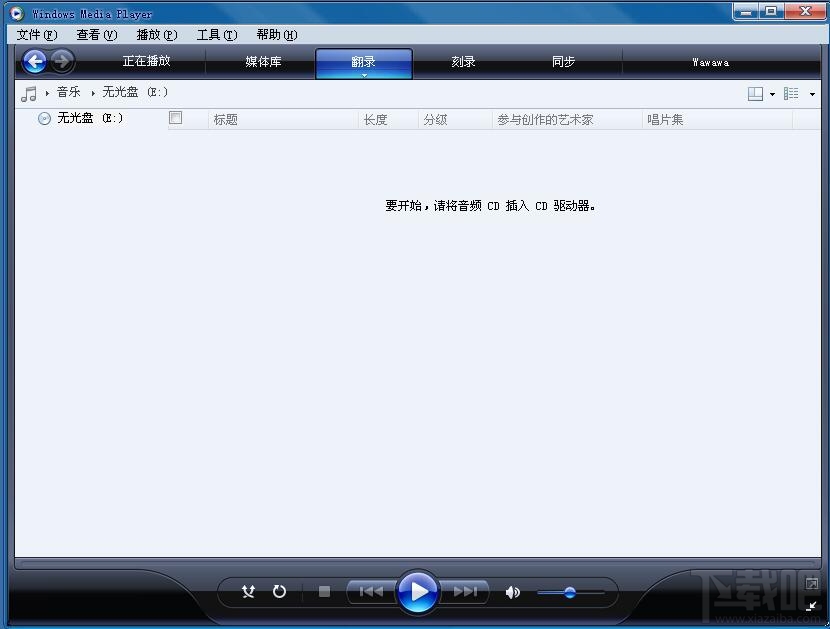Mute the audio volume
The height and width of the screenshot is (629, 830).
pos(512,592)
